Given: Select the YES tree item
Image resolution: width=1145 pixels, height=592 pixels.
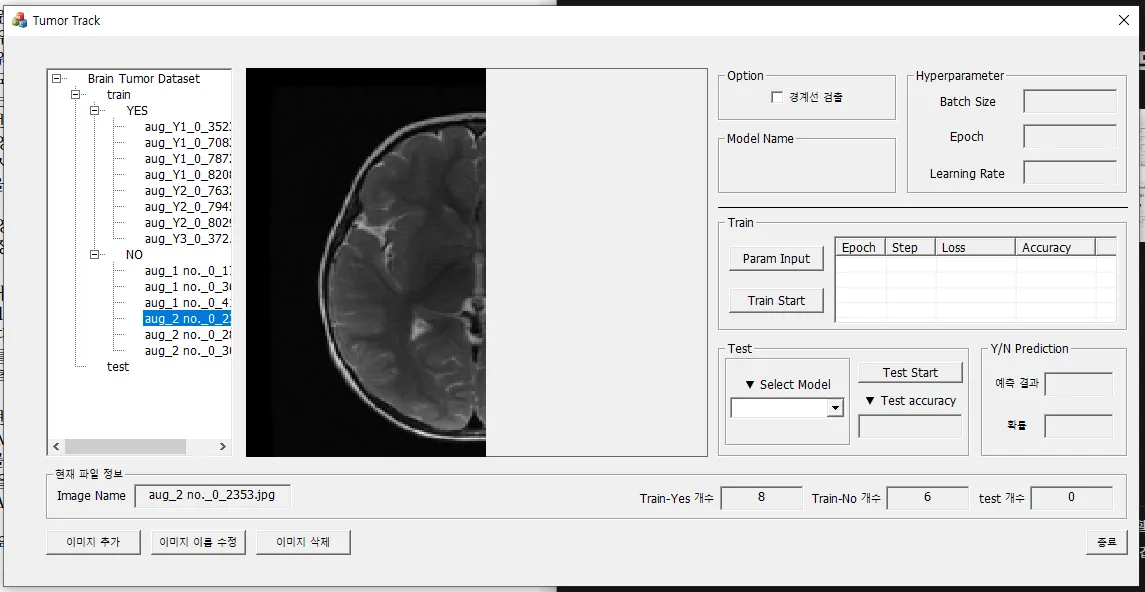Looking at the screenshot, I should pos(137,110).
